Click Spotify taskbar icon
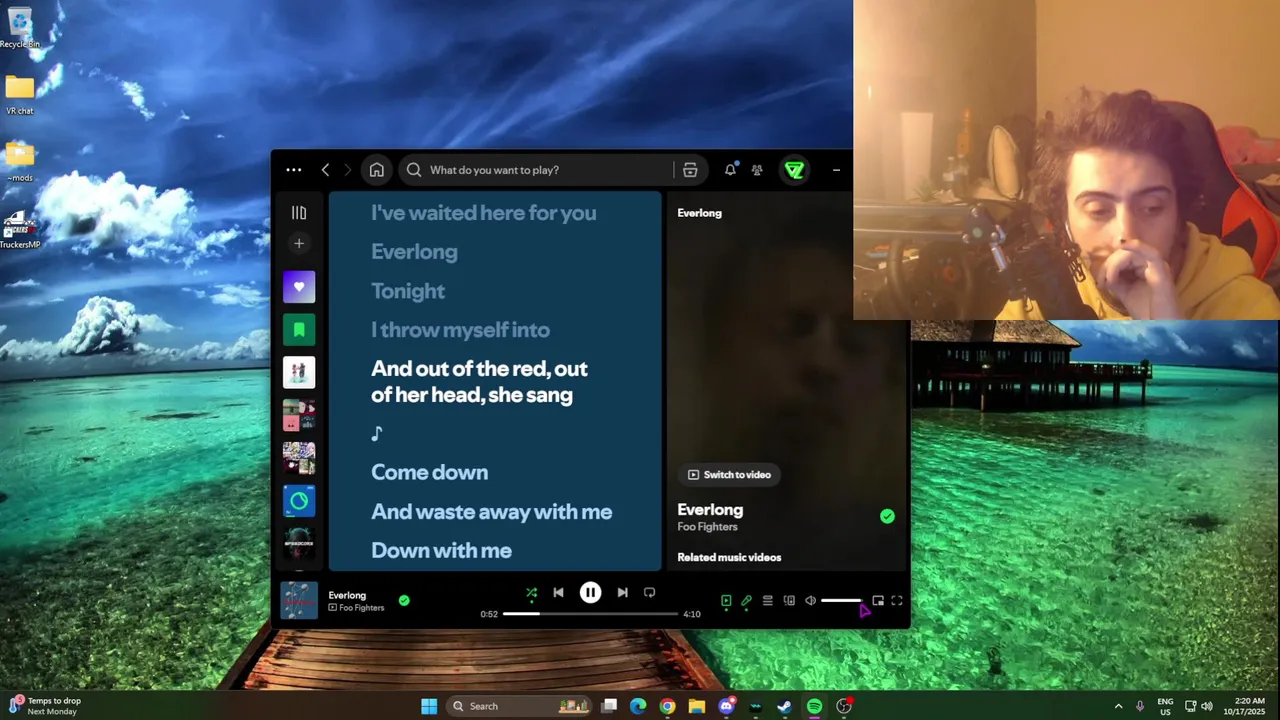The image size is (1280, 720). coord(814,706)
